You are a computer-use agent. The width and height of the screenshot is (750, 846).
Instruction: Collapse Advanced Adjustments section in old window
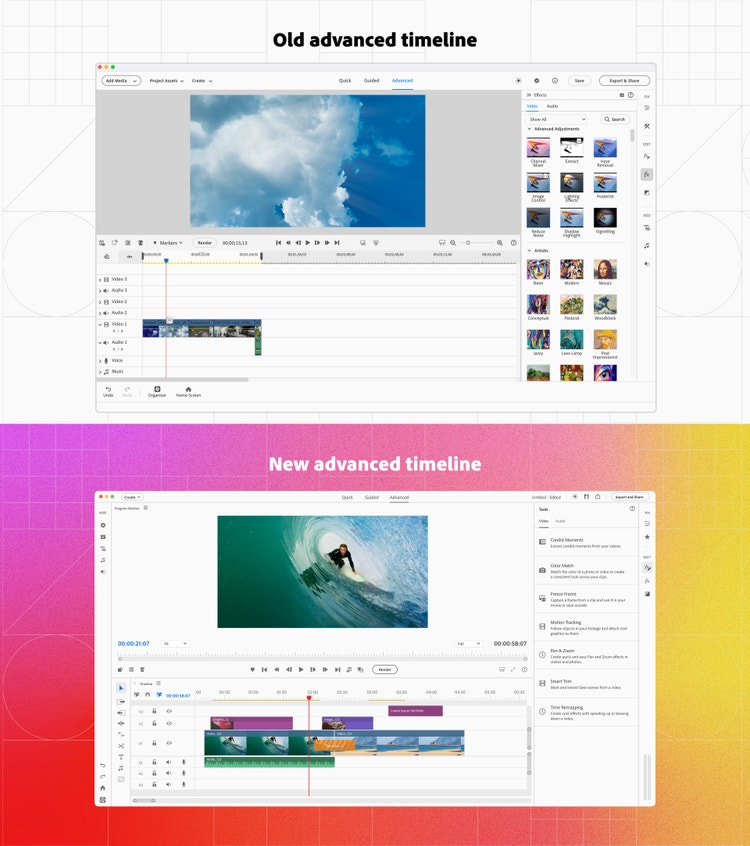529,129
